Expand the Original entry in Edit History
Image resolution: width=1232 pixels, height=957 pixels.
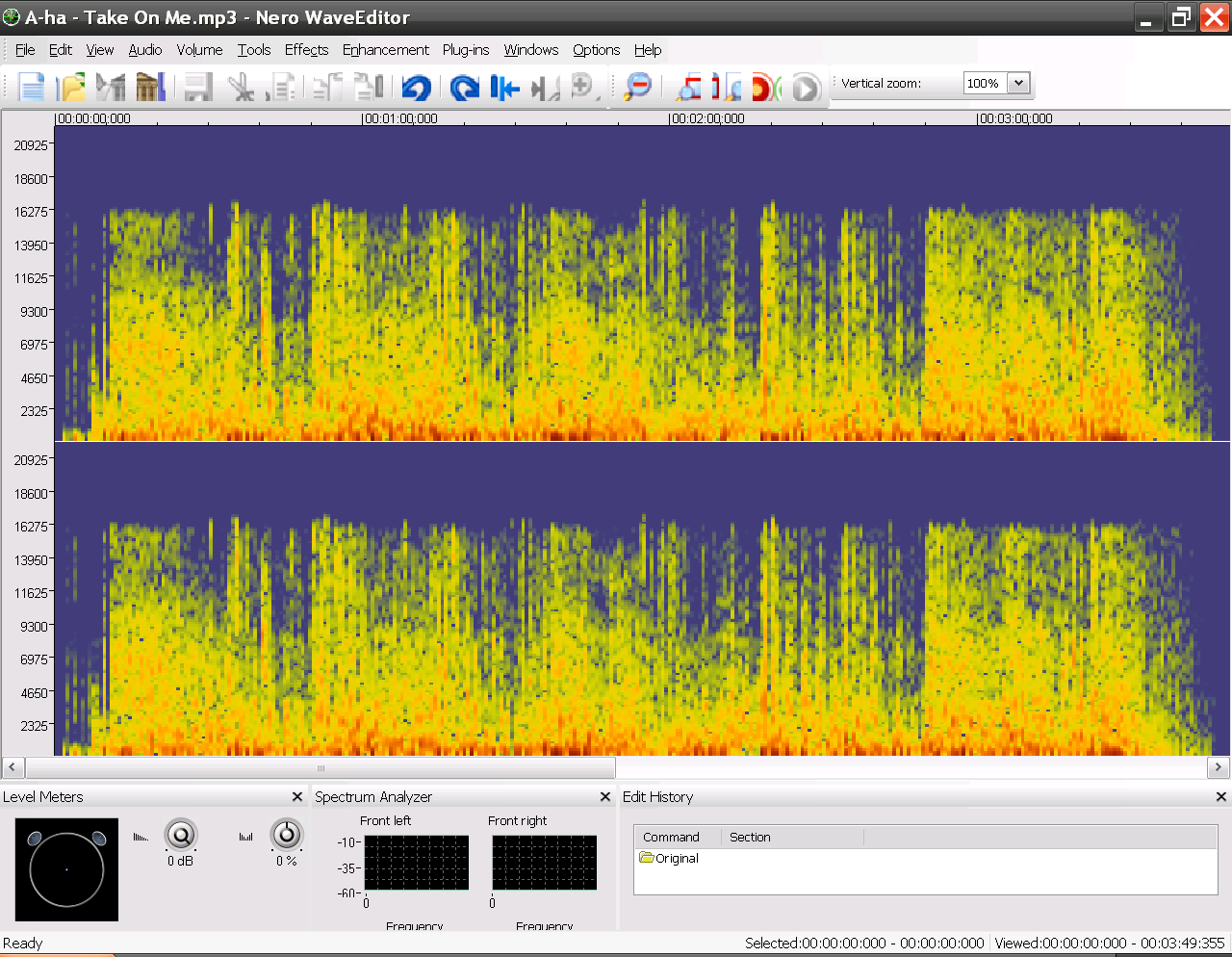pos(646,858)
